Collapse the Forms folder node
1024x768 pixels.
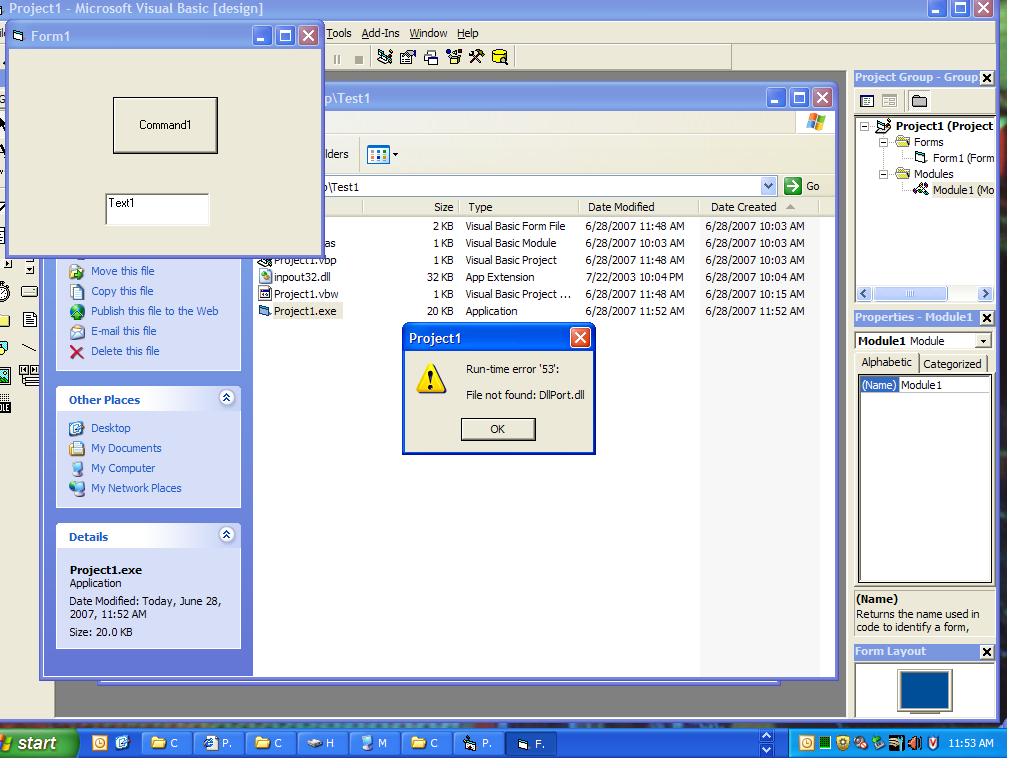tap(884, 142)
